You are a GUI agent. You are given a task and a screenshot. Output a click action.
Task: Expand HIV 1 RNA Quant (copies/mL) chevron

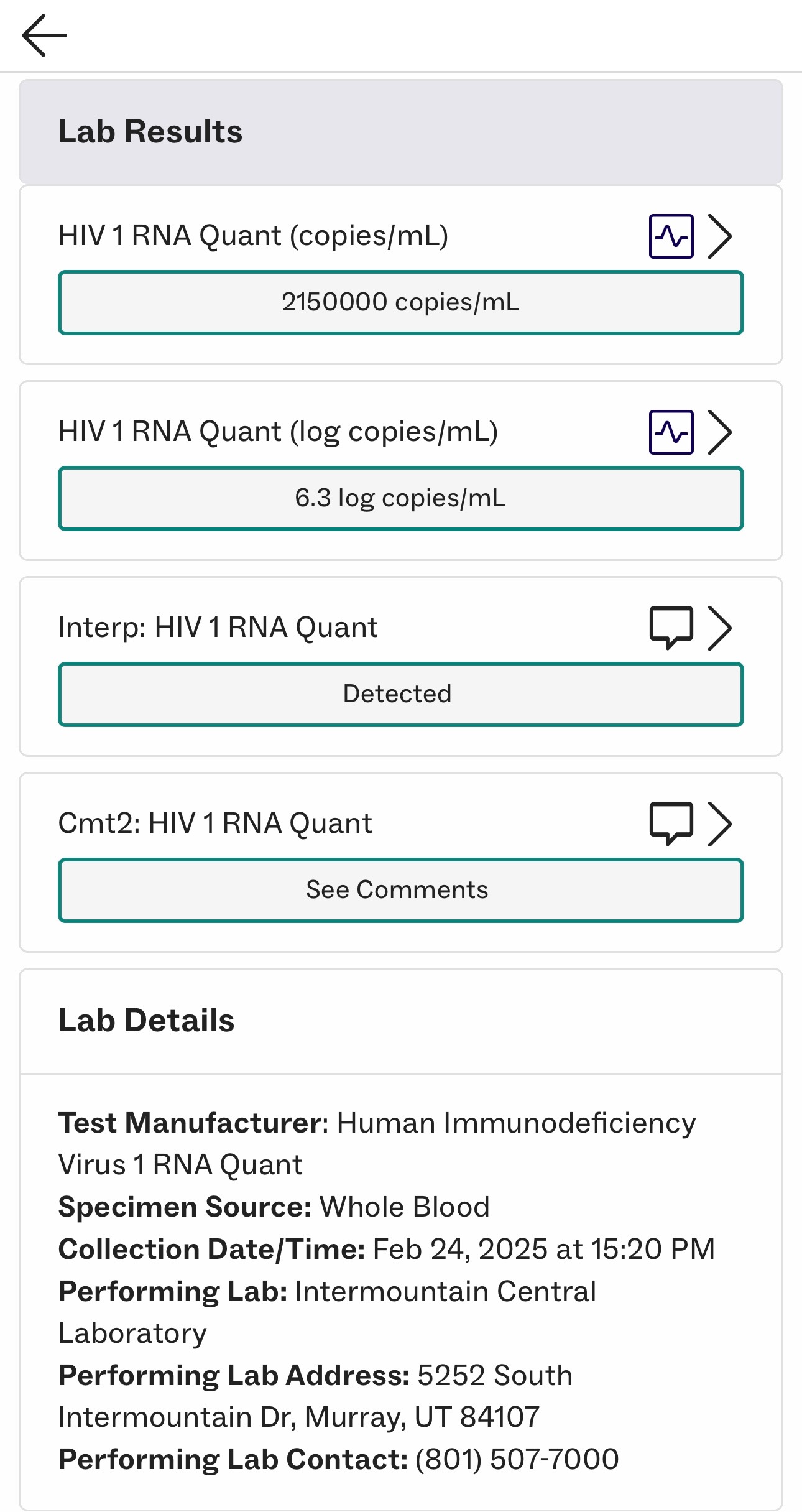(720, 236)
